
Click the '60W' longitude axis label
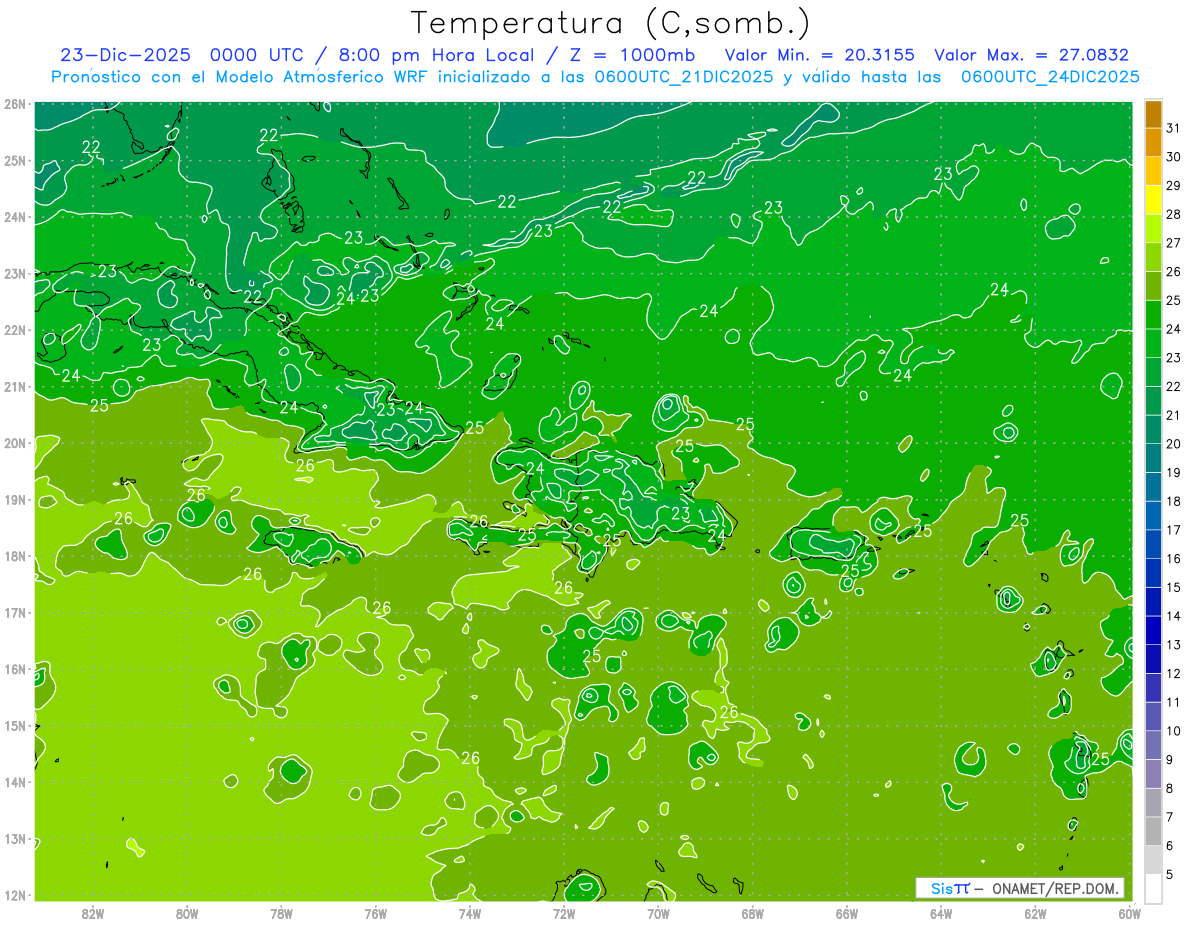1130,913
